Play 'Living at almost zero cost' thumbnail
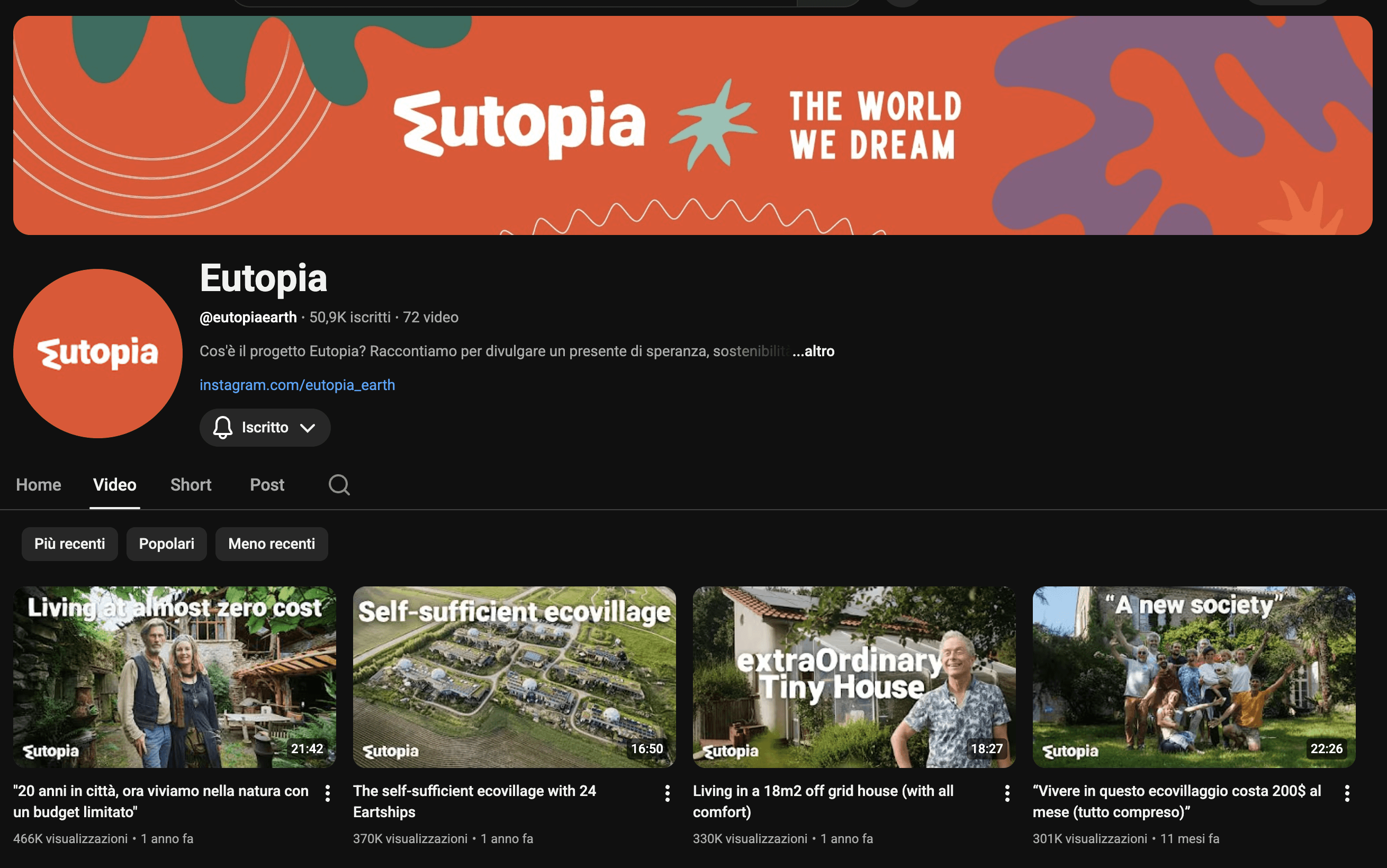The image size is (1387, 868). coord(175,677)
